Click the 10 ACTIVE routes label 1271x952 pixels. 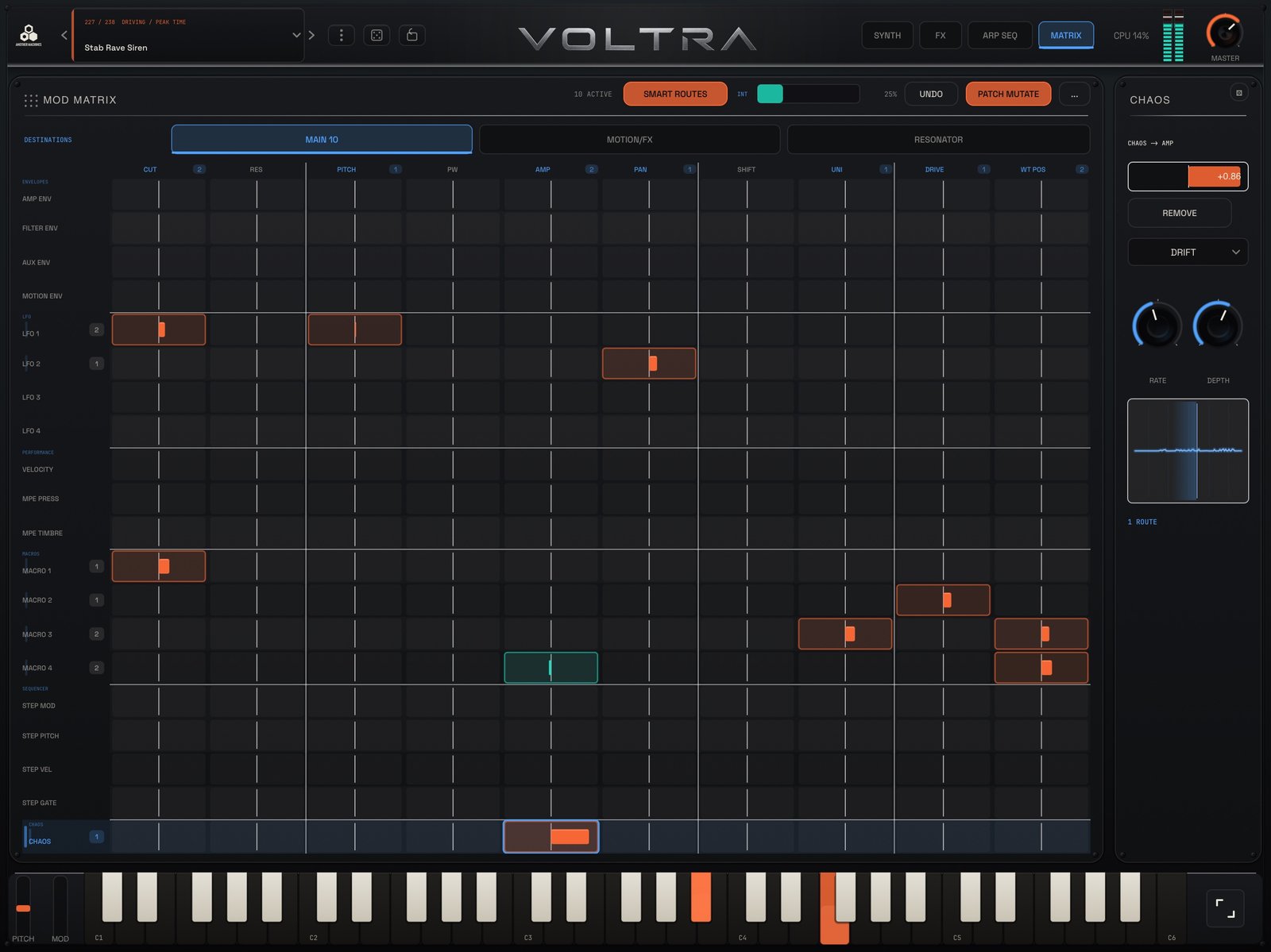pyautogui.click(x=593, y=94)
